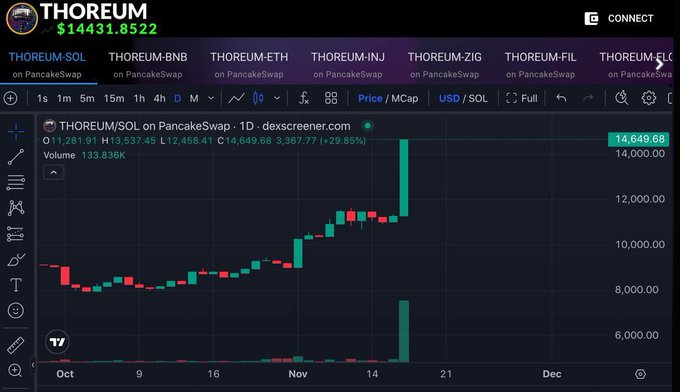Screen dimensions: 680x392
Task: Open the THOREUM-ZIG pair tab
Action: pyautogui.click(x=445, y=65)
